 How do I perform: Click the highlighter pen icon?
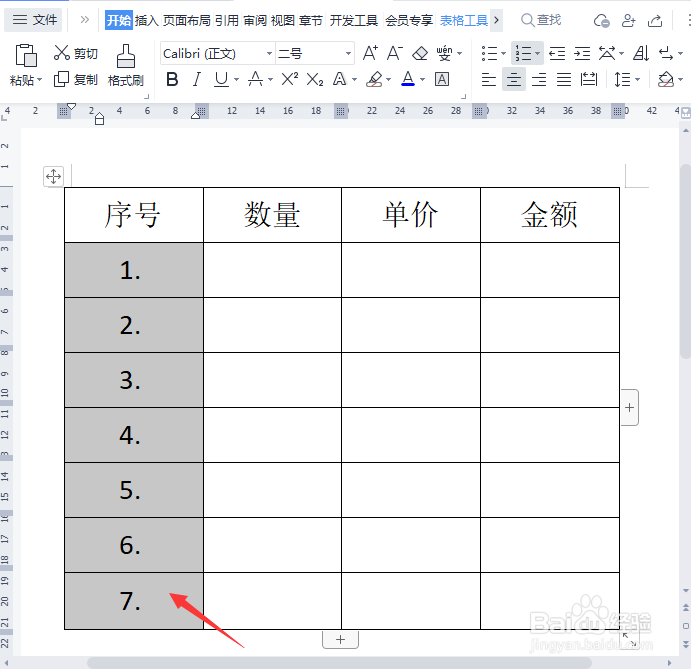pos(374,79)
